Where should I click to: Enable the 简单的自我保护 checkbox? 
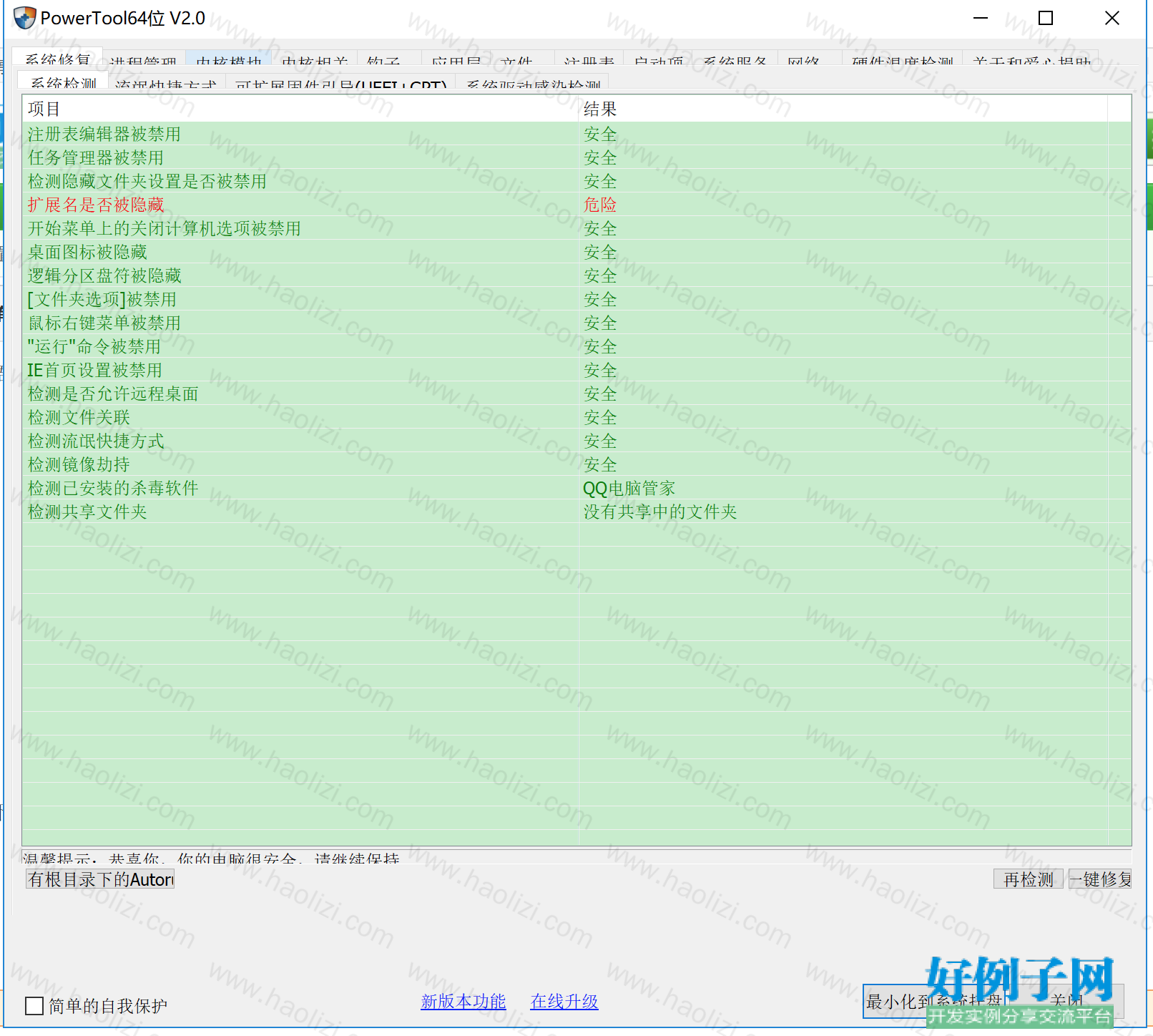coord(34,1006)
